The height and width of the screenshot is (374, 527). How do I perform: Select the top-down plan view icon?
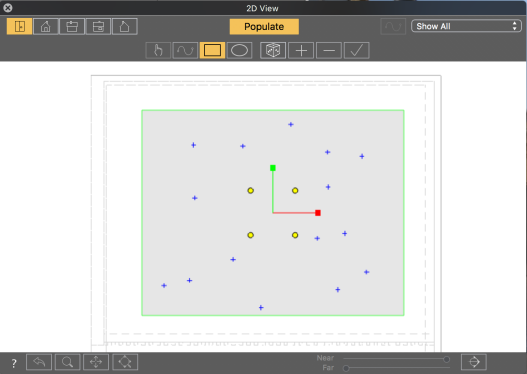tap(19, 27)
